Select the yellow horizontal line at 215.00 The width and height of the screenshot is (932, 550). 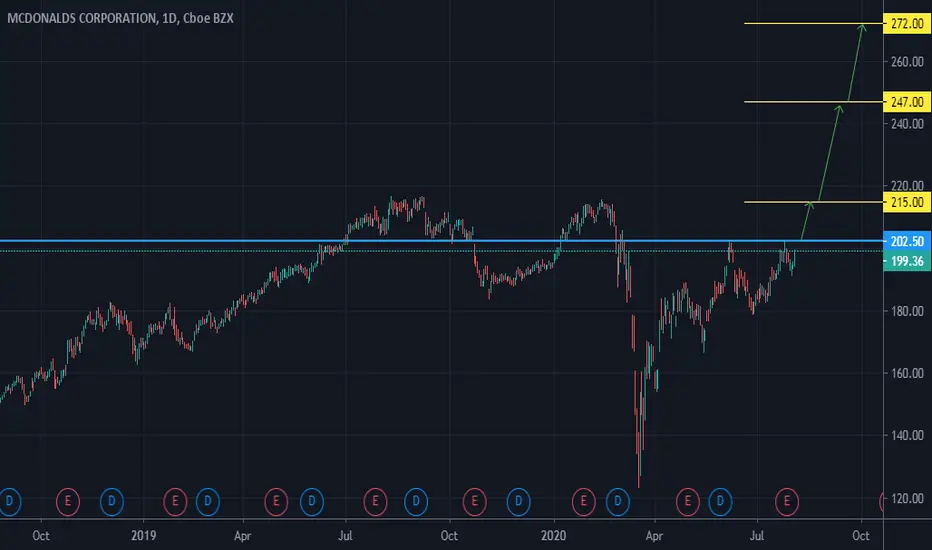(x=814, y=202)
